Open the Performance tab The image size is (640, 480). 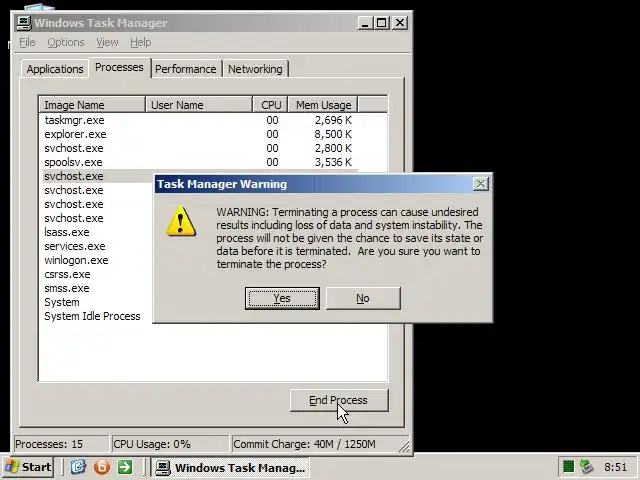pyautogui.click(x=186, y=69)
